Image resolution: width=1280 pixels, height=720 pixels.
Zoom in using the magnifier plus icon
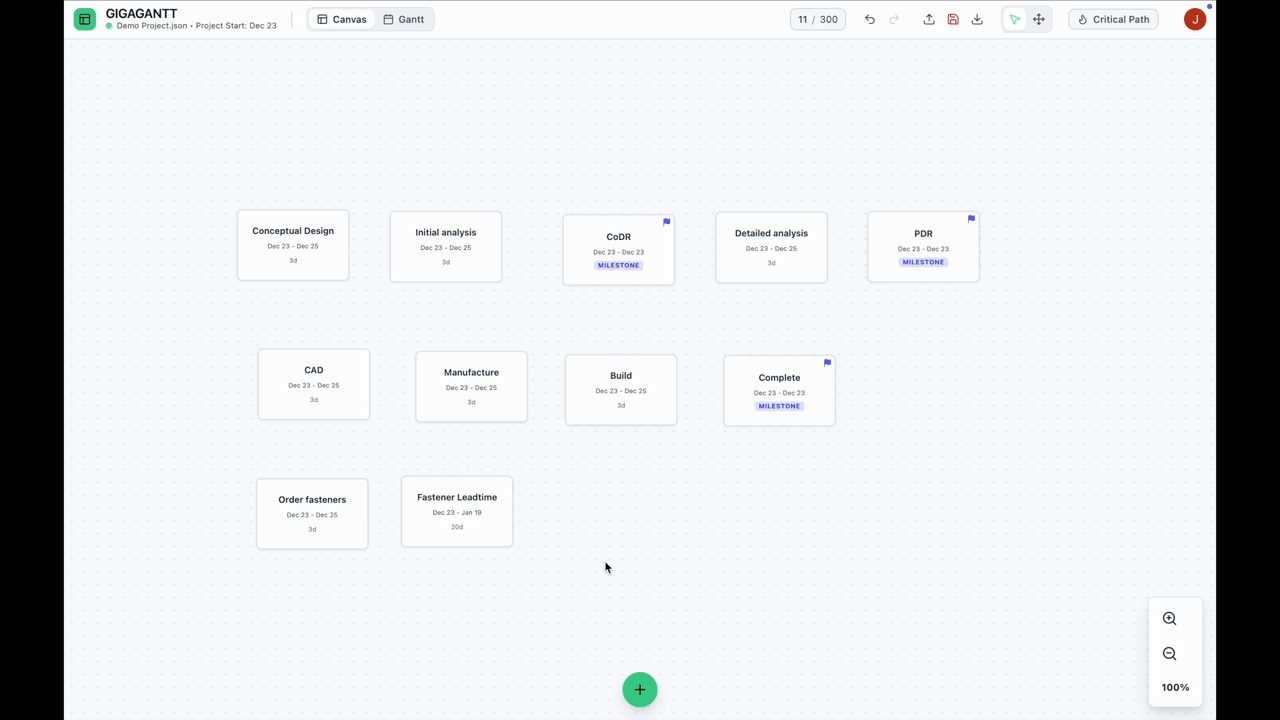pyautogui.click(x=1169, y=618)
